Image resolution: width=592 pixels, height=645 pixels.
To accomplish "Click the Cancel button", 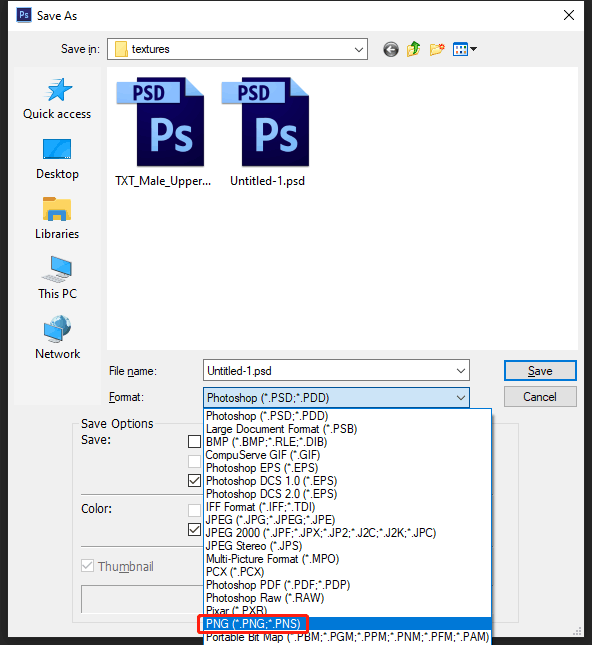I will coord(540,397).
